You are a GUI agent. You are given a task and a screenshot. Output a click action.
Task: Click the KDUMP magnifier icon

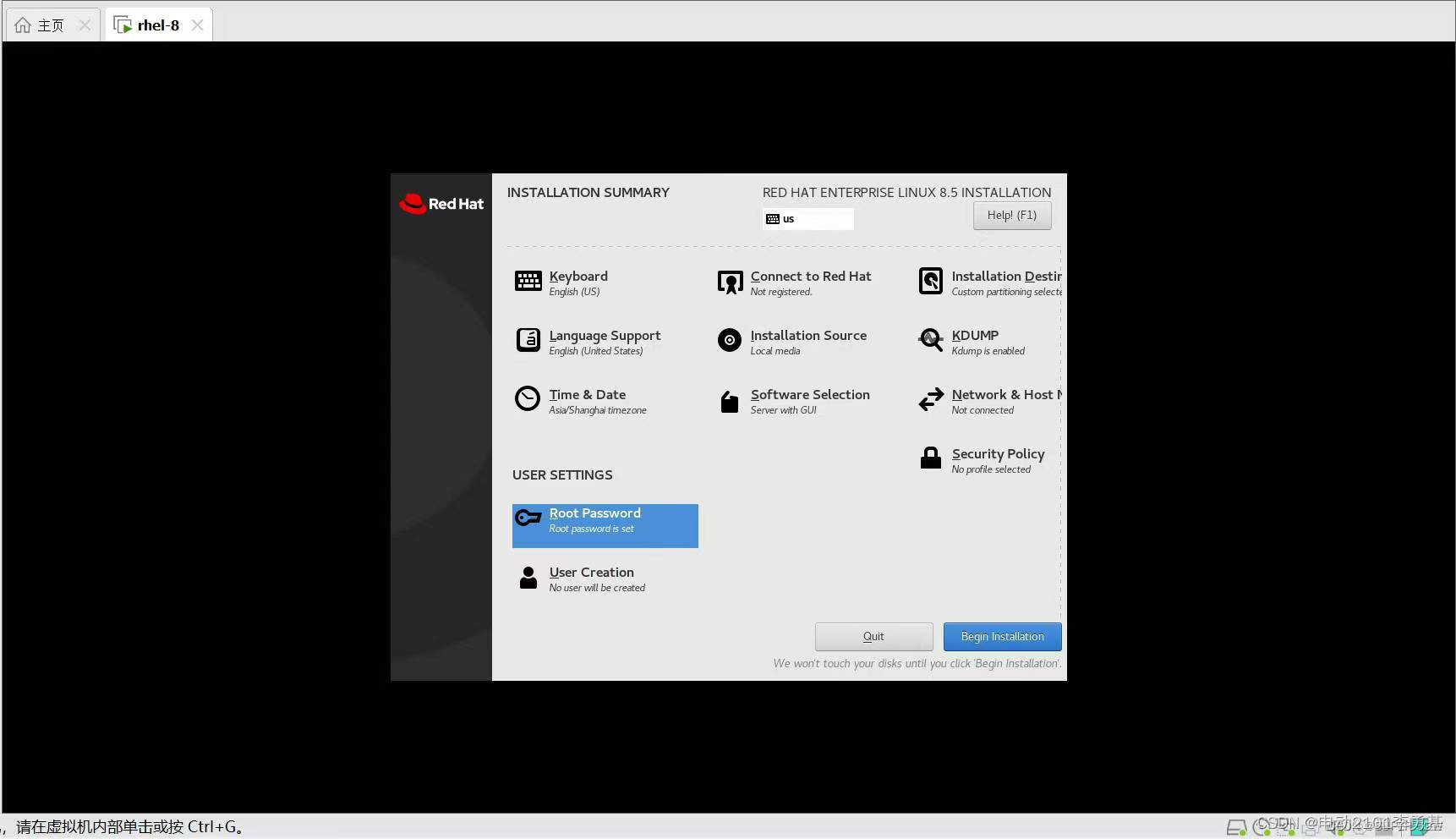coord(931,340)
